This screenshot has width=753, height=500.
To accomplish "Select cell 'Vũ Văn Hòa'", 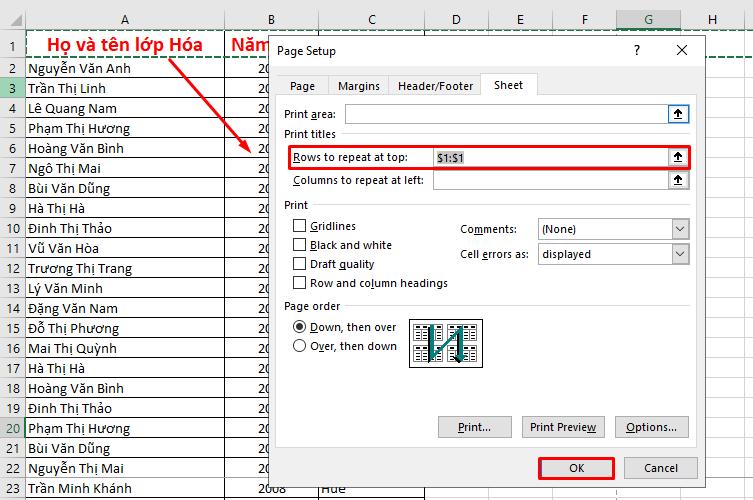I will [x=125, y=248].
